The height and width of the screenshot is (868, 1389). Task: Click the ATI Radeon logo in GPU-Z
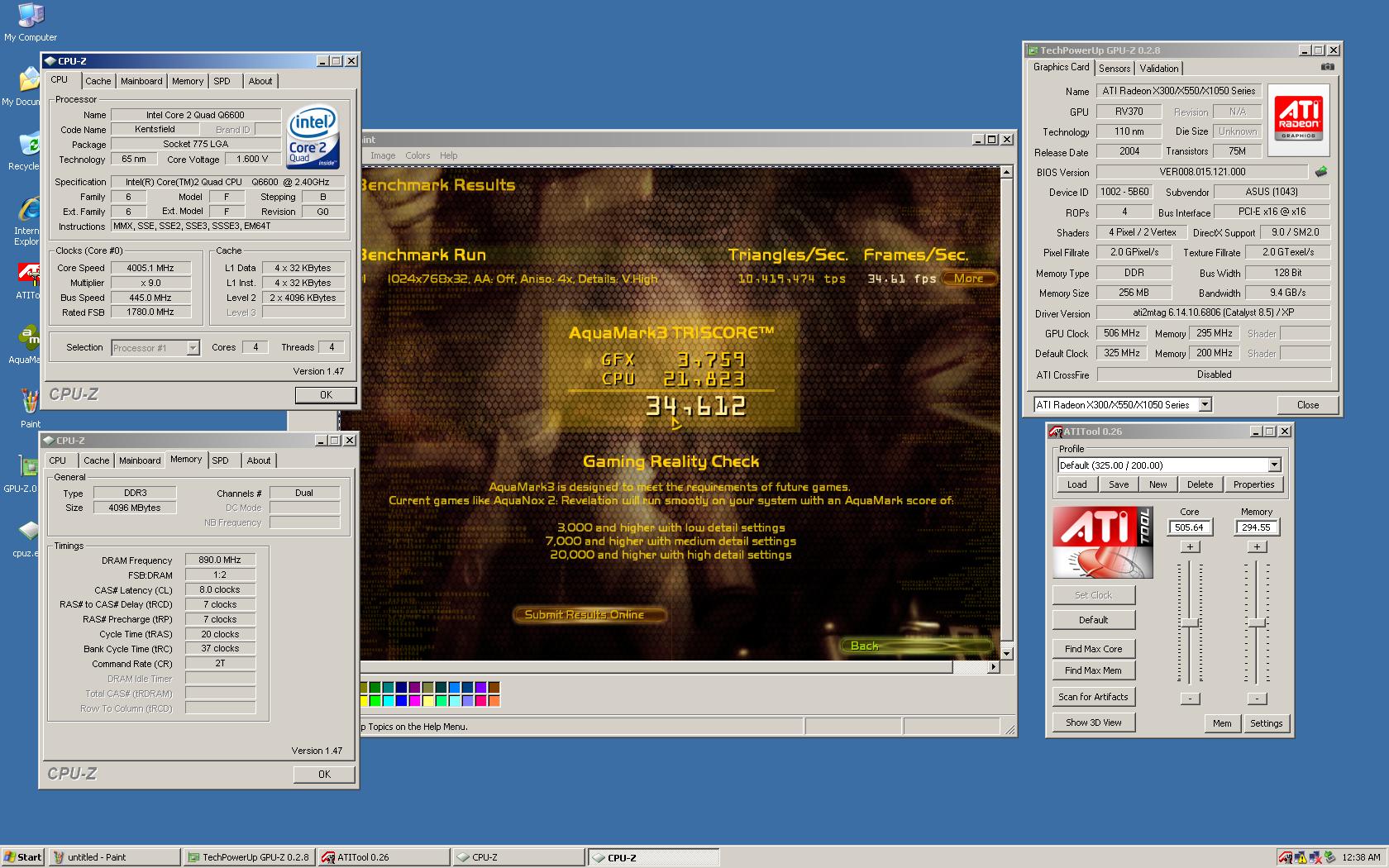point(1299,120)
